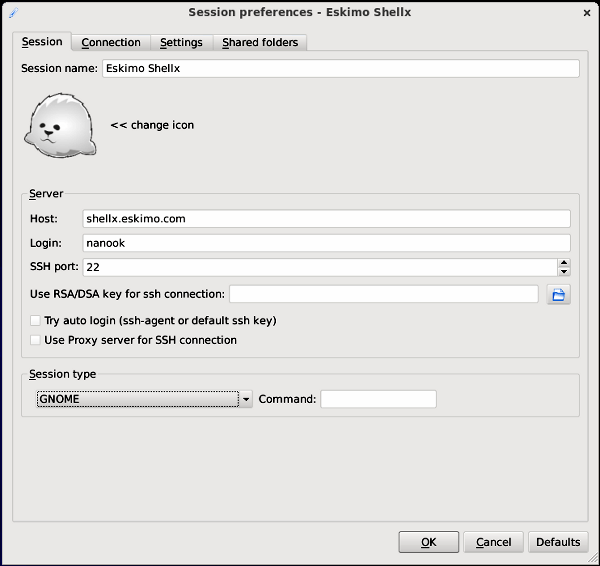
Task: Click the '<< change icon' label
Action: pyautogui.click(x=152, y=125)
